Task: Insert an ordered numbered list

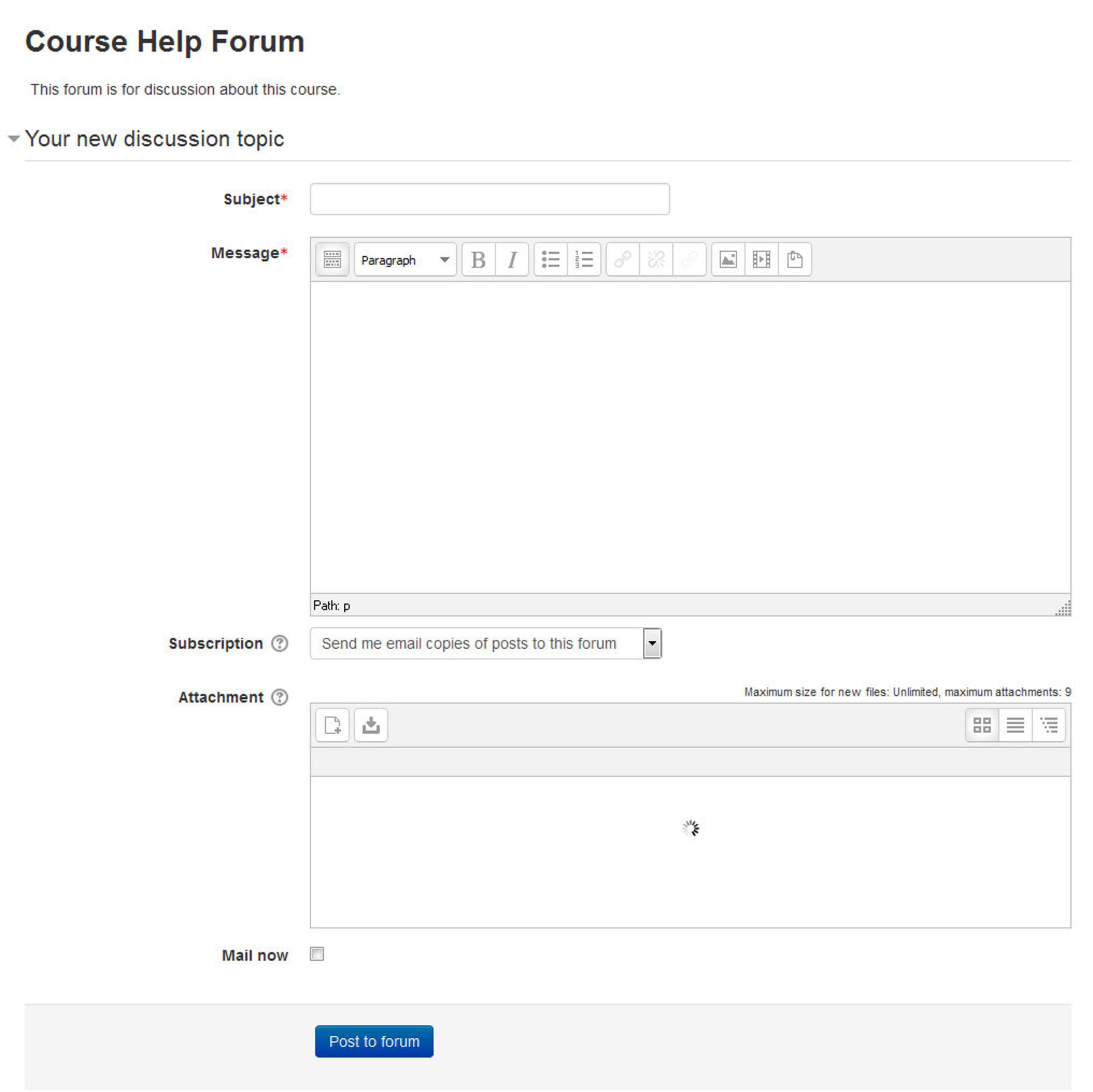Action: click(x=583, y=259)
